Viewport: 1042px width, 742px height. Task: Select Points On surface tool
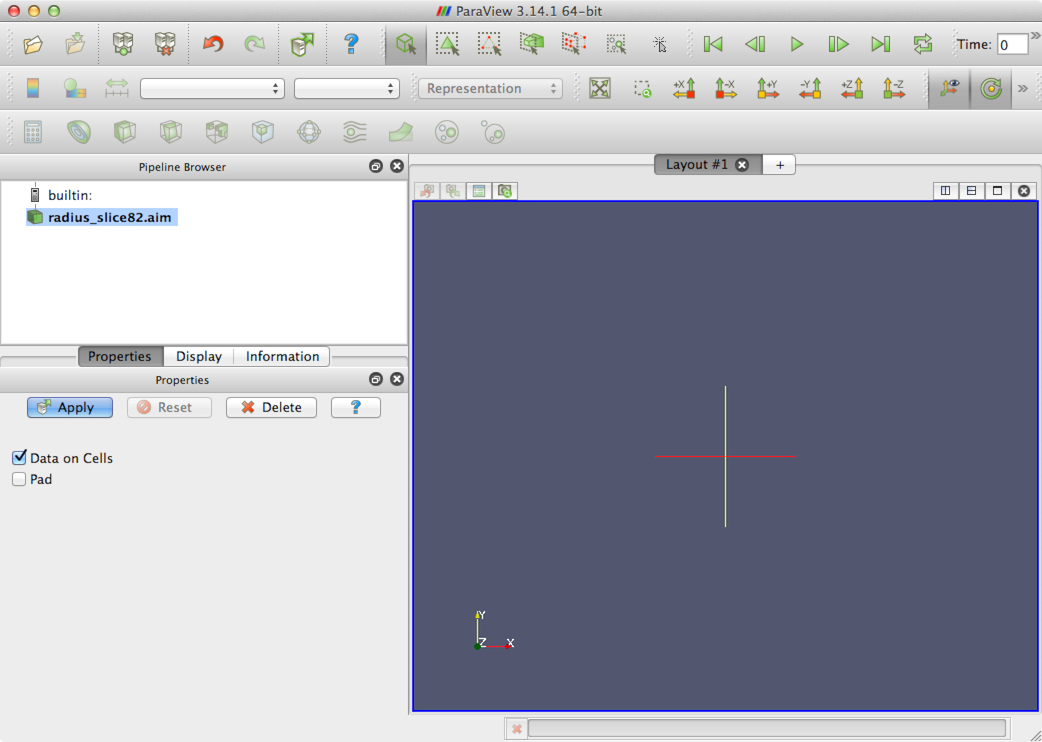[x=489, y=45]
